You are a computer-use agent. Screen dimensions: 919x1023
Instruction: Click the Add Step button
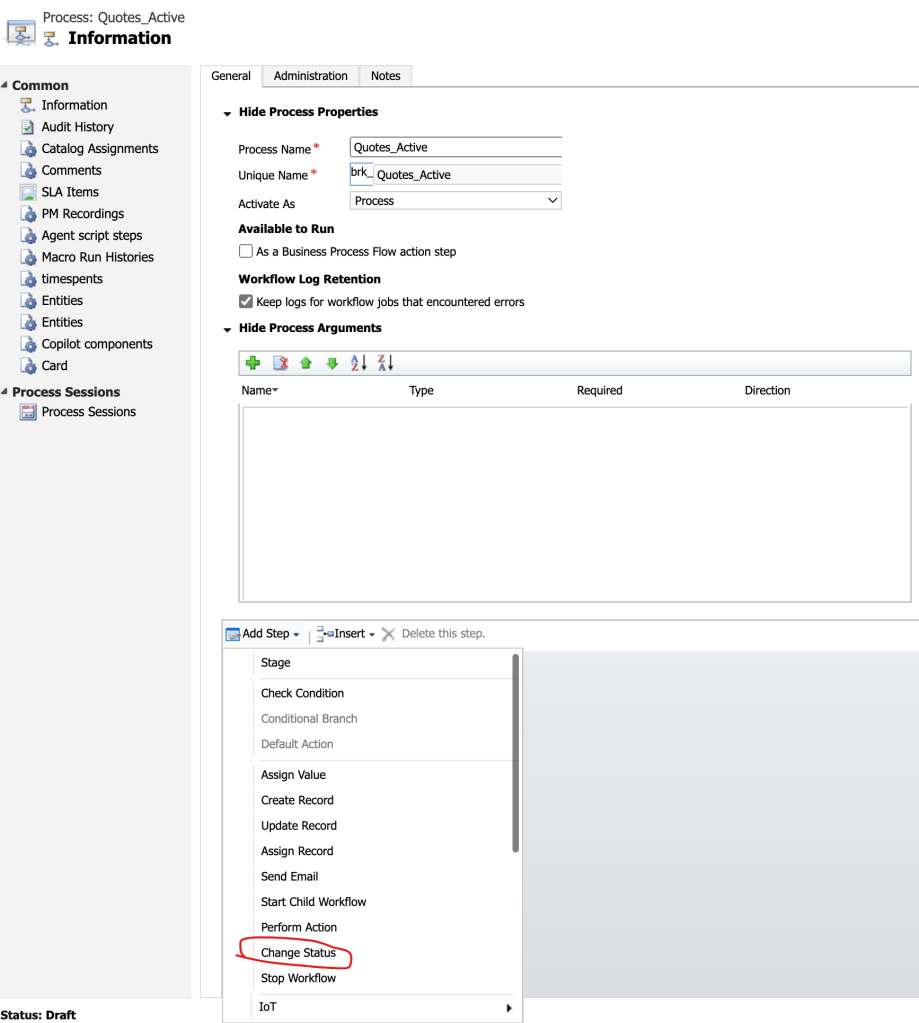pyautogui.click(x=263, y=634)
